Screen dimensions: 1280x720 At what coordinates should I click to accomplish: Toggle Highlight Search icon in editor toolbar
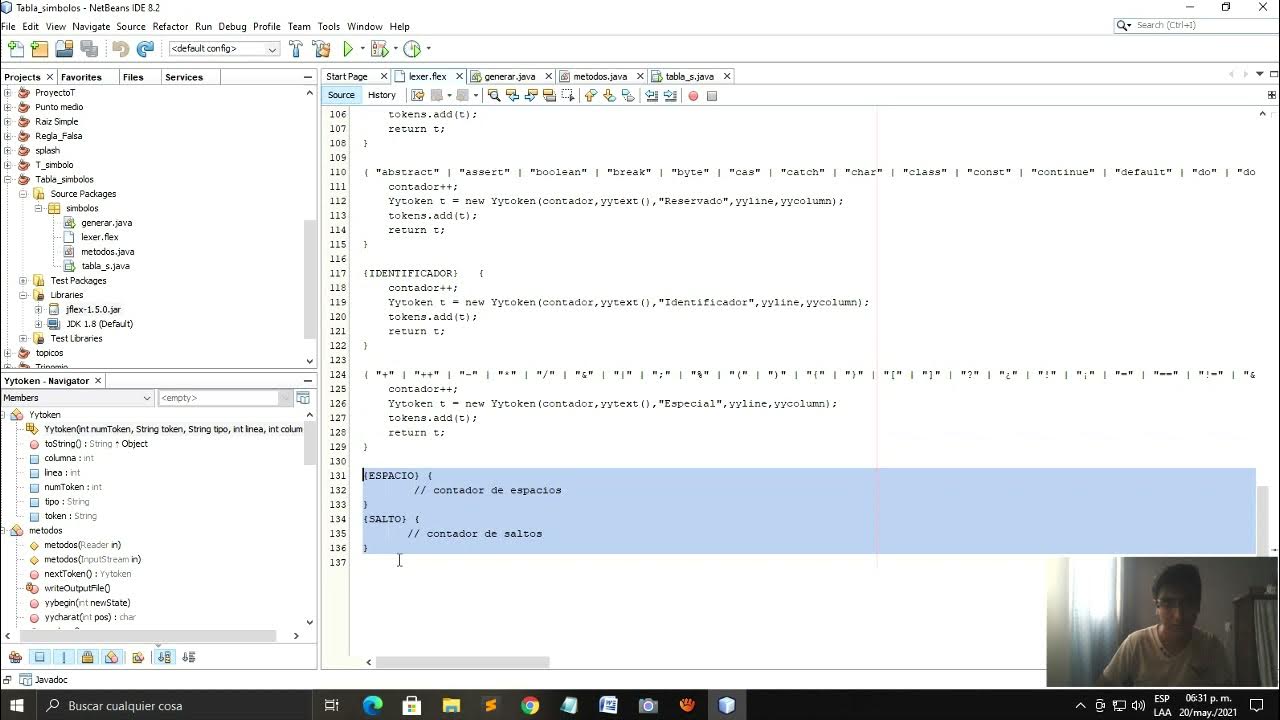[x=550, y=95]
